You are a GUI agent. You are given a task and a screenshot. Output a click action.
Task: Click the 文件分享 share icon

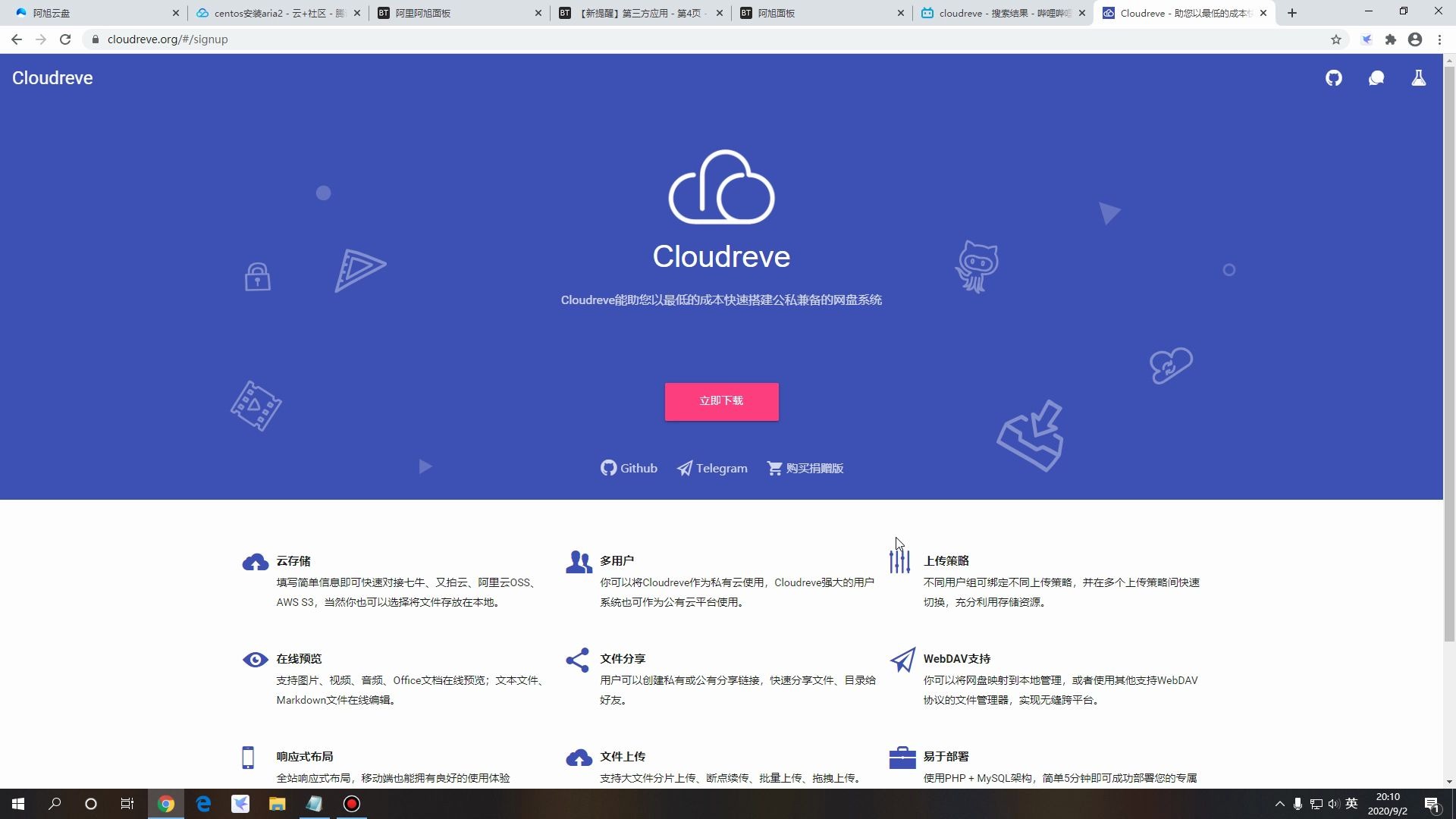coord(578,660)
